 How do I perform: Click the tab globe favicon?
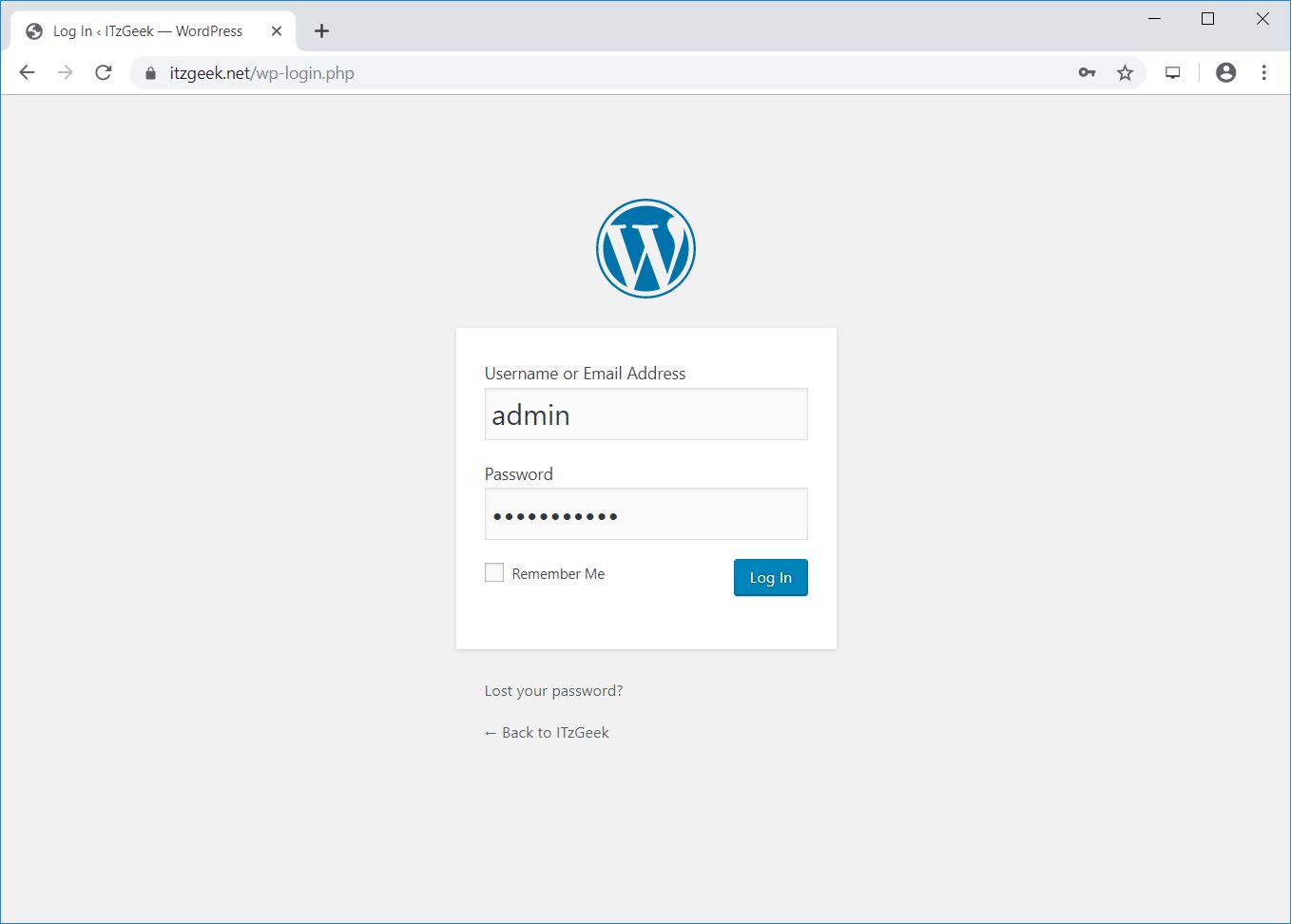tap(34, 31)
